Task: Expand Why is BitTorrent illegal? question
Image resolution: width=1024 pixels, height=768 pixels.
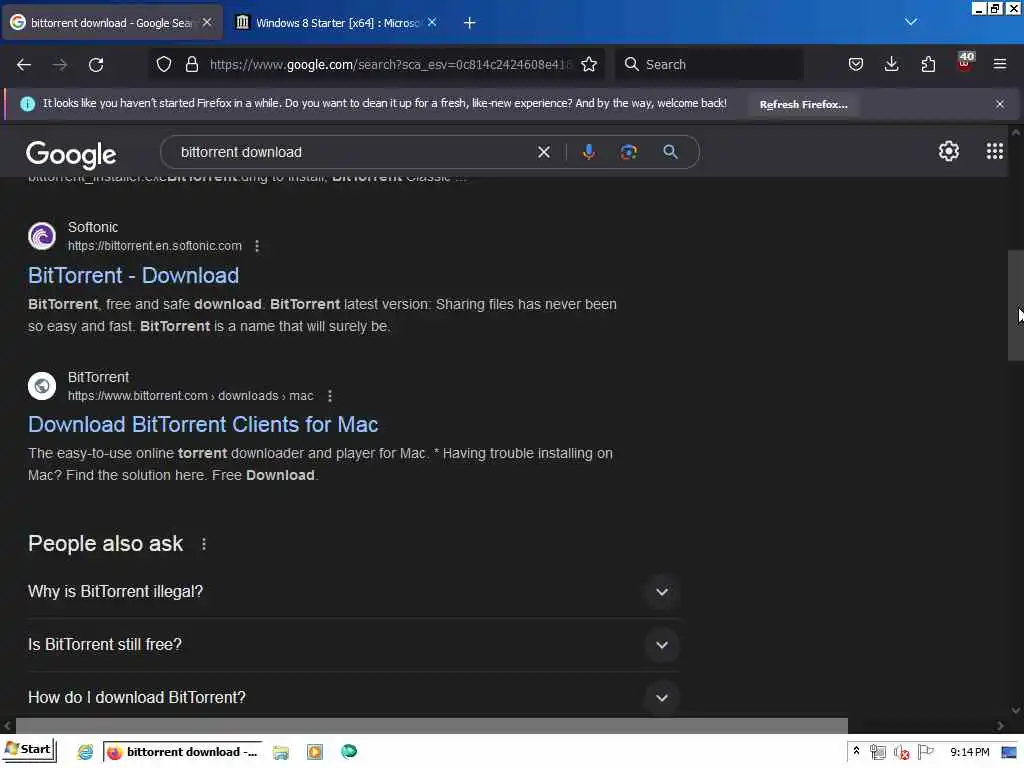Action: [353, 592]
